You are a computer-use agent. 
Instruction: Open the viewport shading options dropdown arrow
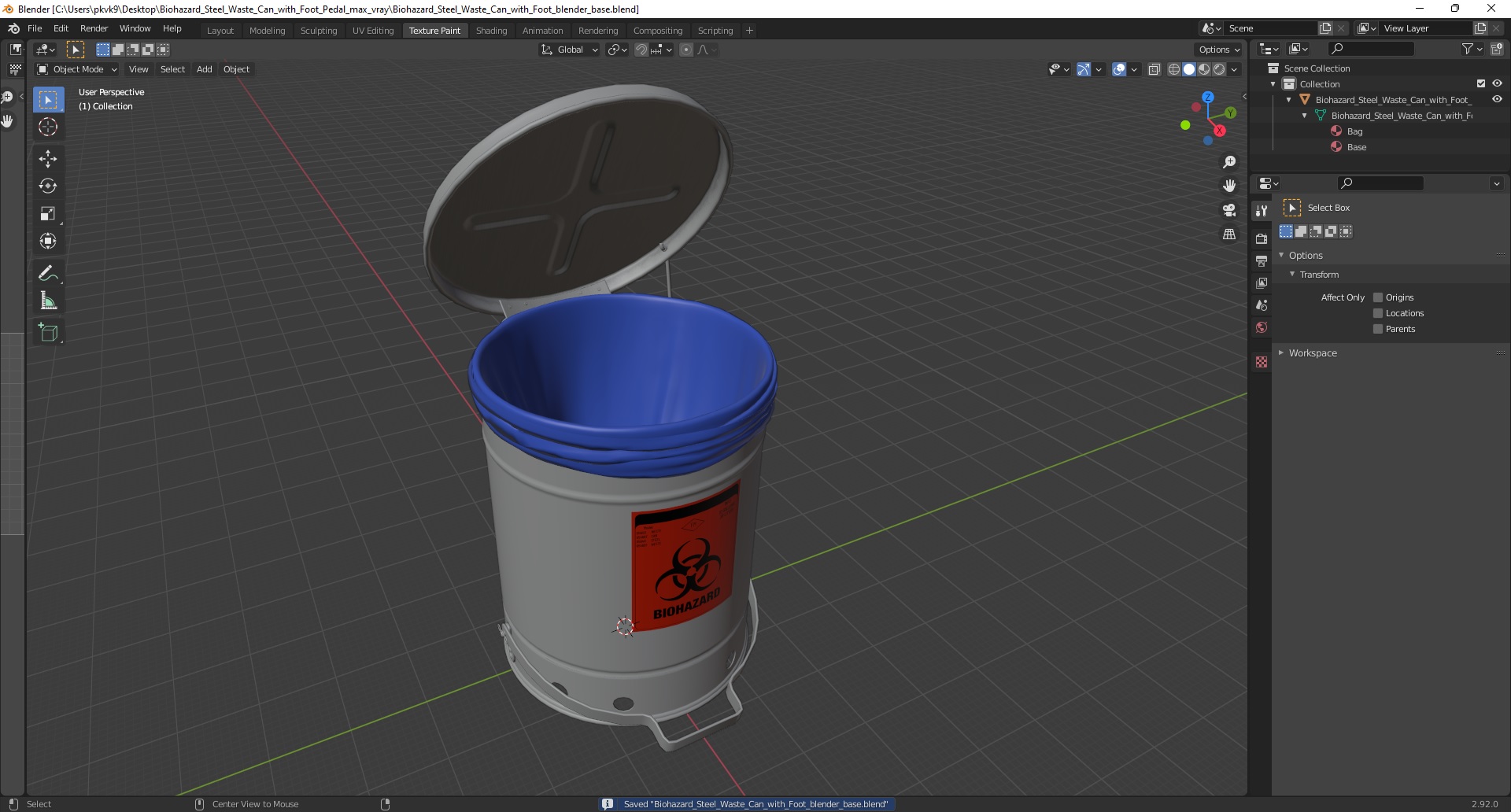point(1234,69)
